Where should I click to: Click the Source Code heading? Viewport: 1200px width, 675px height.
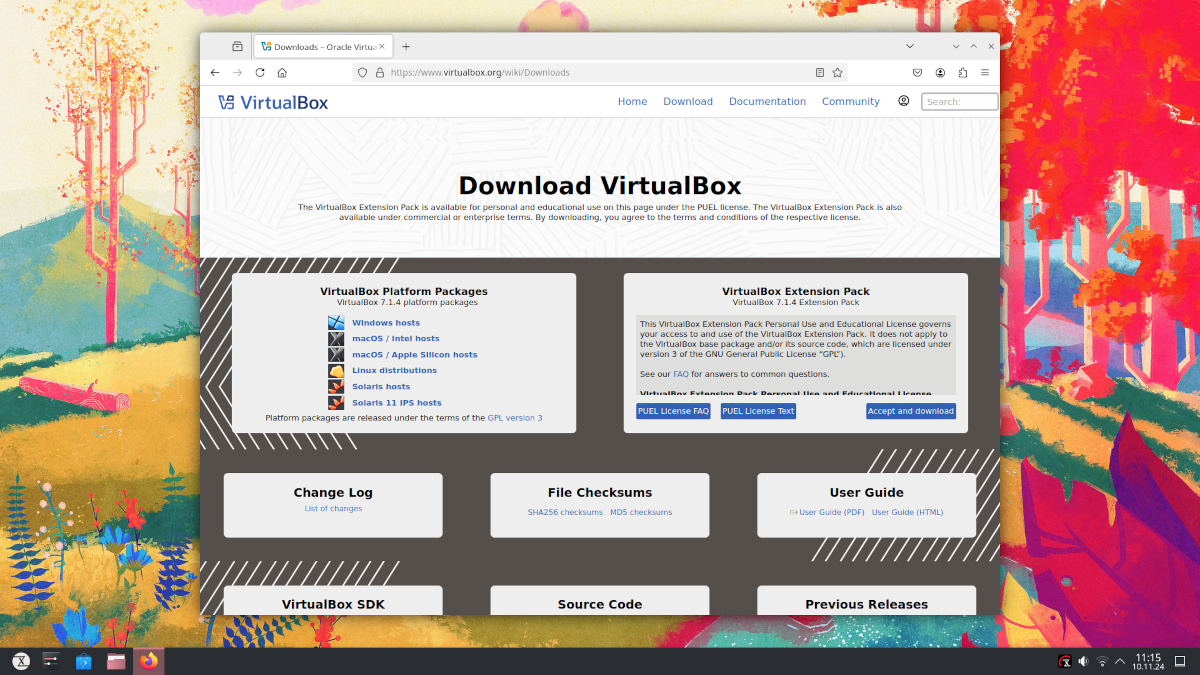point(600,604)
